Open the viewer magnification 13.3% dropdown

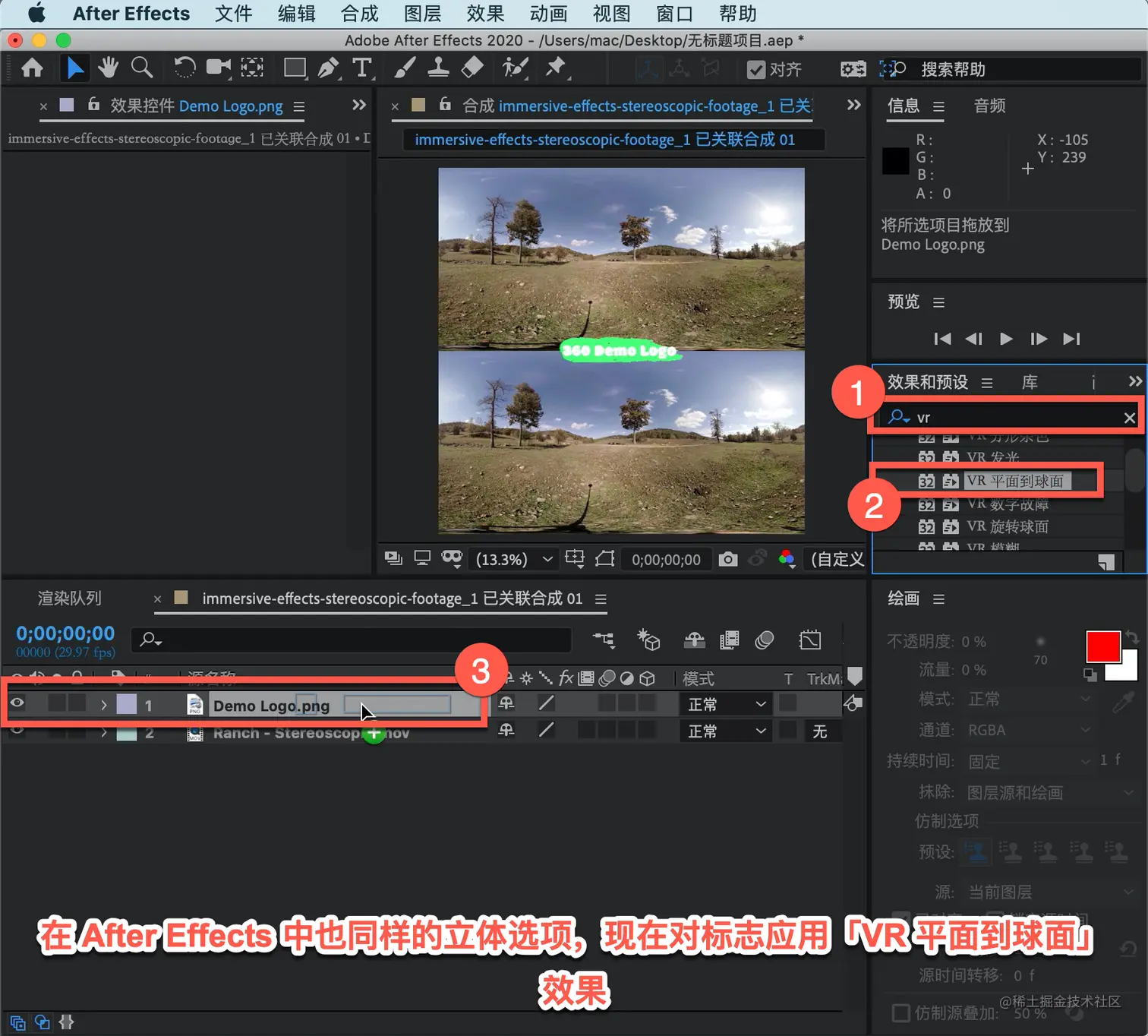514,560
